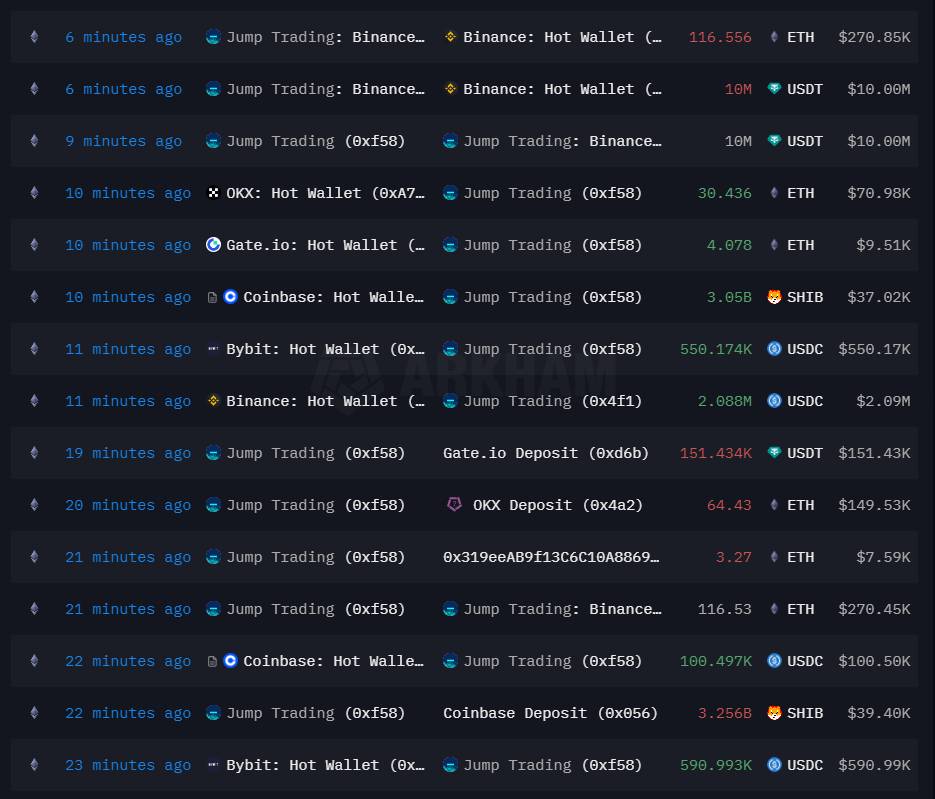Open Gate.io: Hot Wallet sender
The width and height of the screenshot is (935, 799).
(x=325, y=245)
